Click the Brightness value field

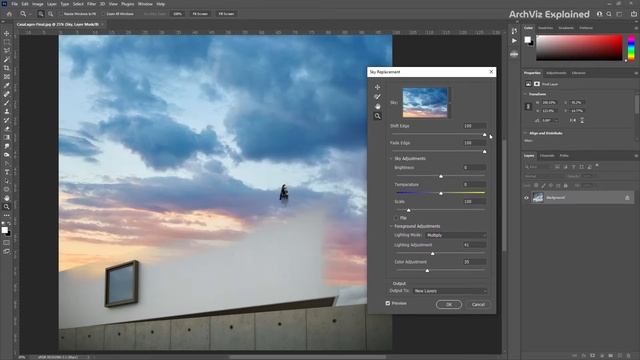[x=475, y=167]
